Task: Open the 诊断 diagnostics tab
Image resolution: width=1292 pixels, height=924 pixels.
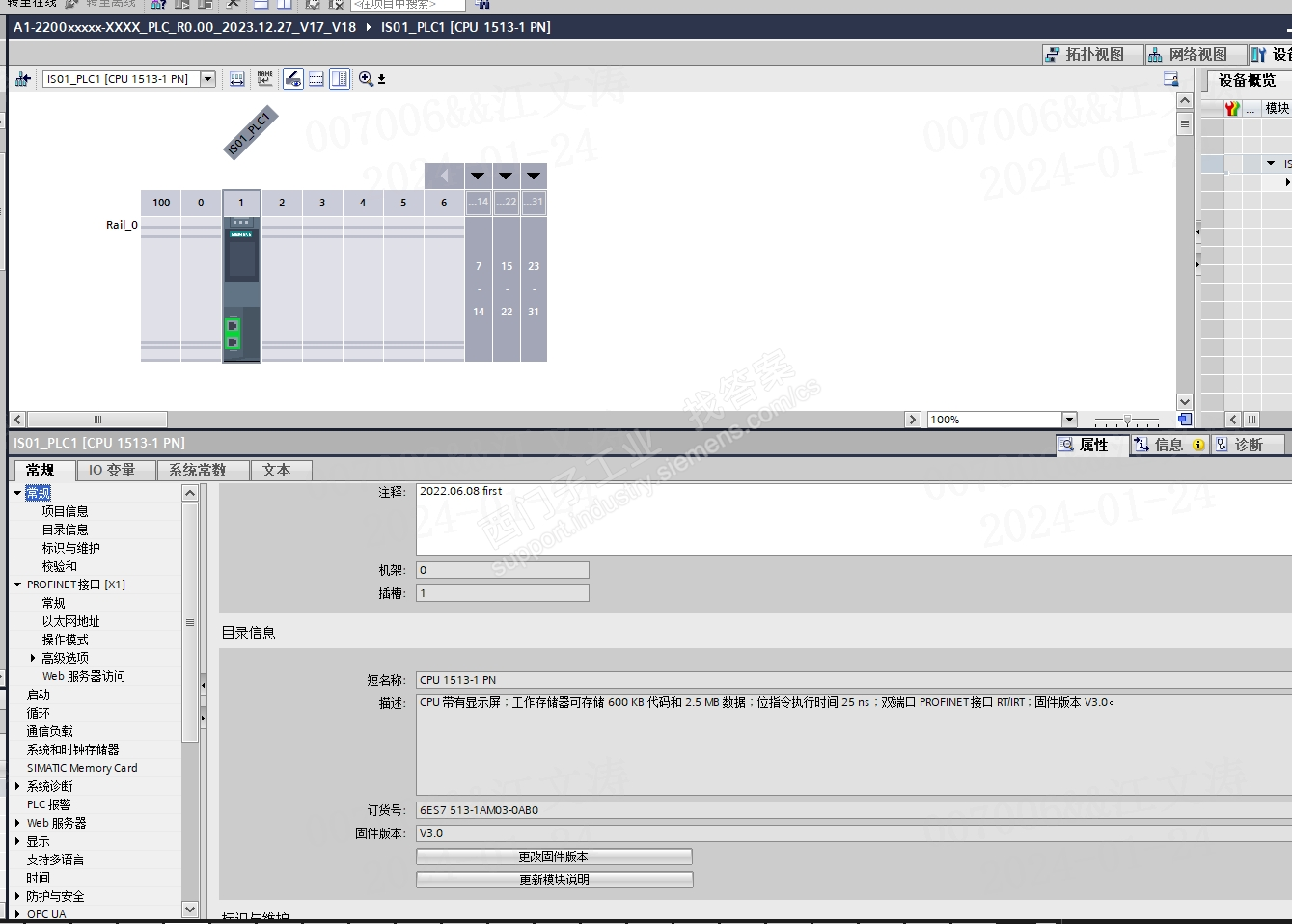Action: click(1249, 445)
